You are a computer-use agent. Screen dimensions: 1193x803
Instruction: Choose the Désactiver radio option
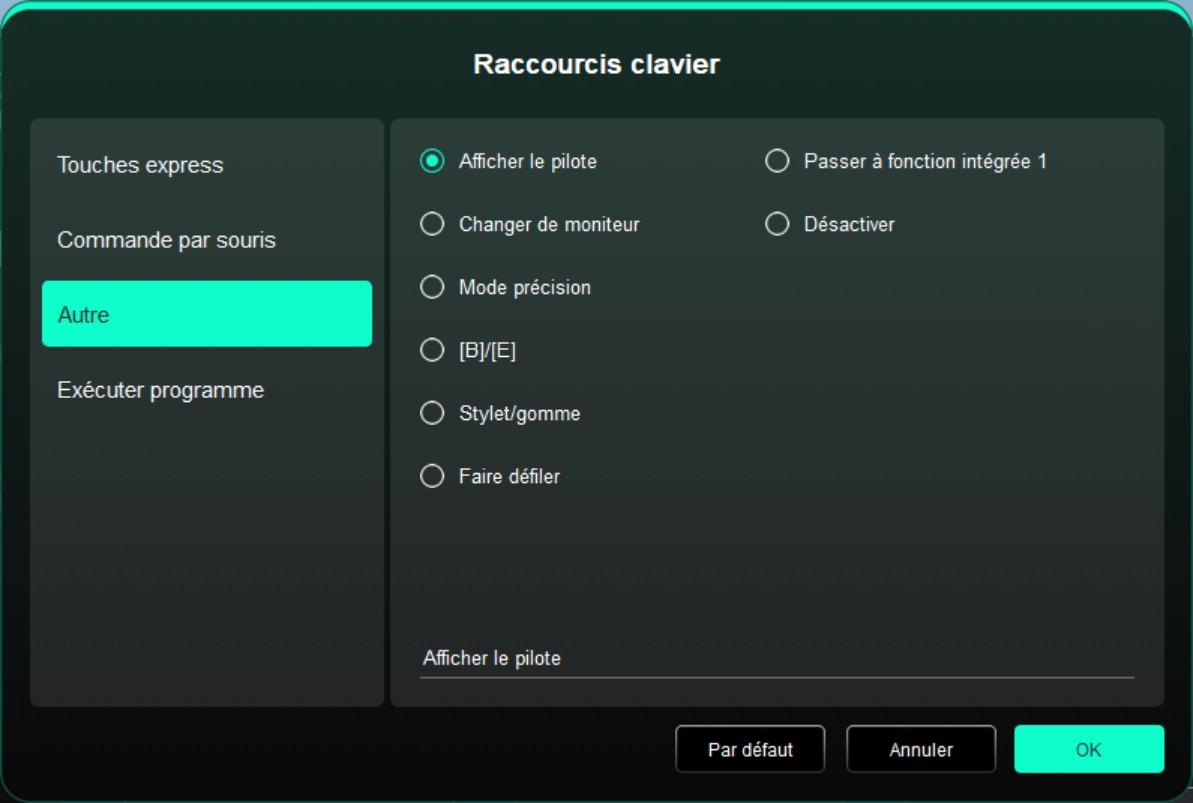(777, 224)
